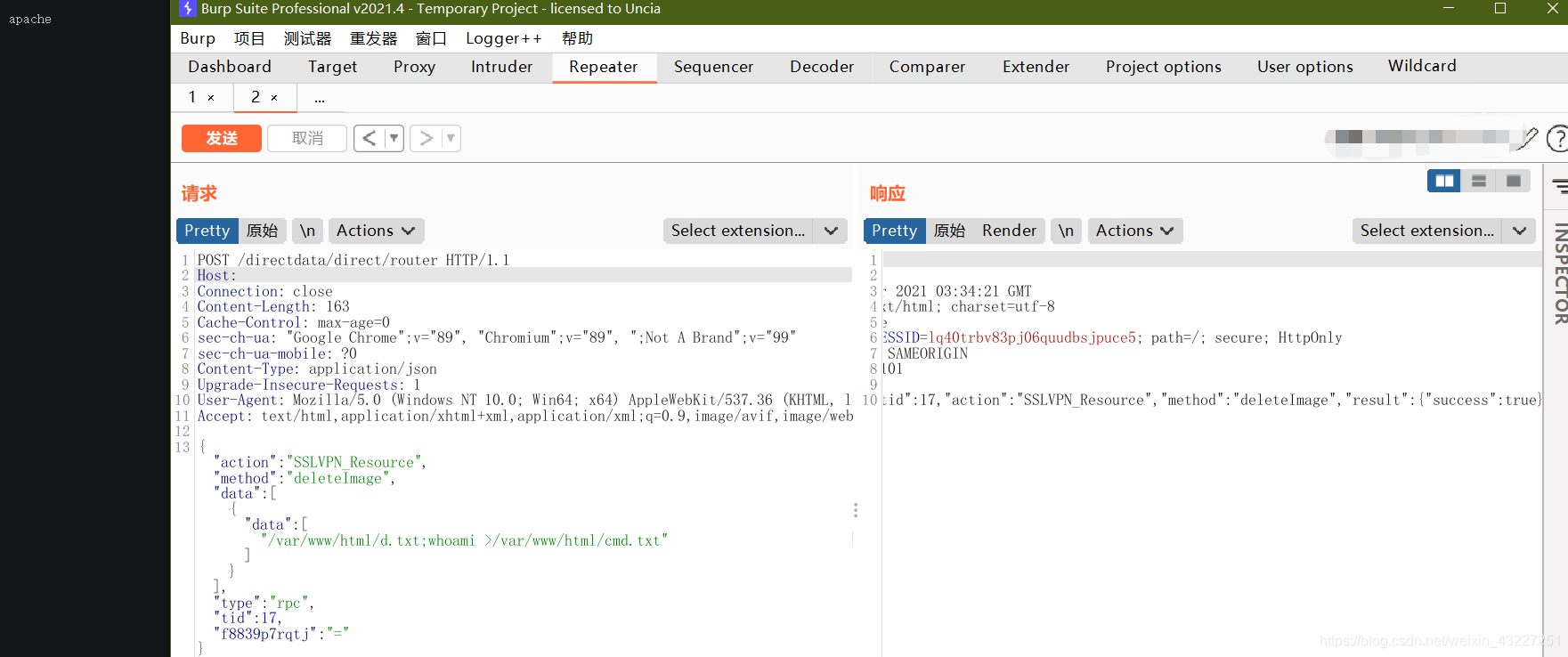
Task: Open response Select extension combo box
Action: point(1426,231)
